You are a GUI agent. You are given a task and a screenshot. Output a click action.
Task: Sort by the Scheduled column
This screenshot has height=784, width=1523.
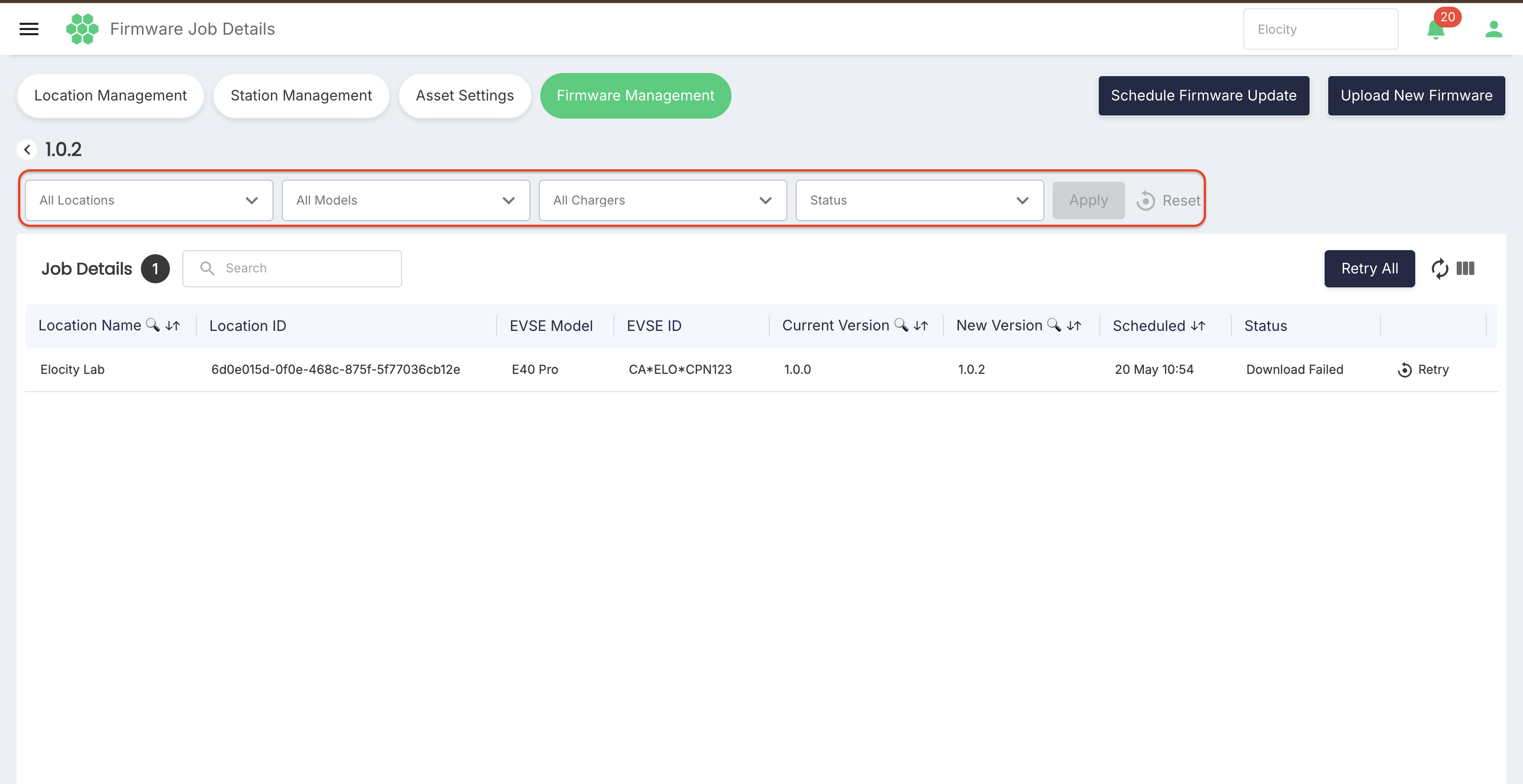[x=1198, y=326]
